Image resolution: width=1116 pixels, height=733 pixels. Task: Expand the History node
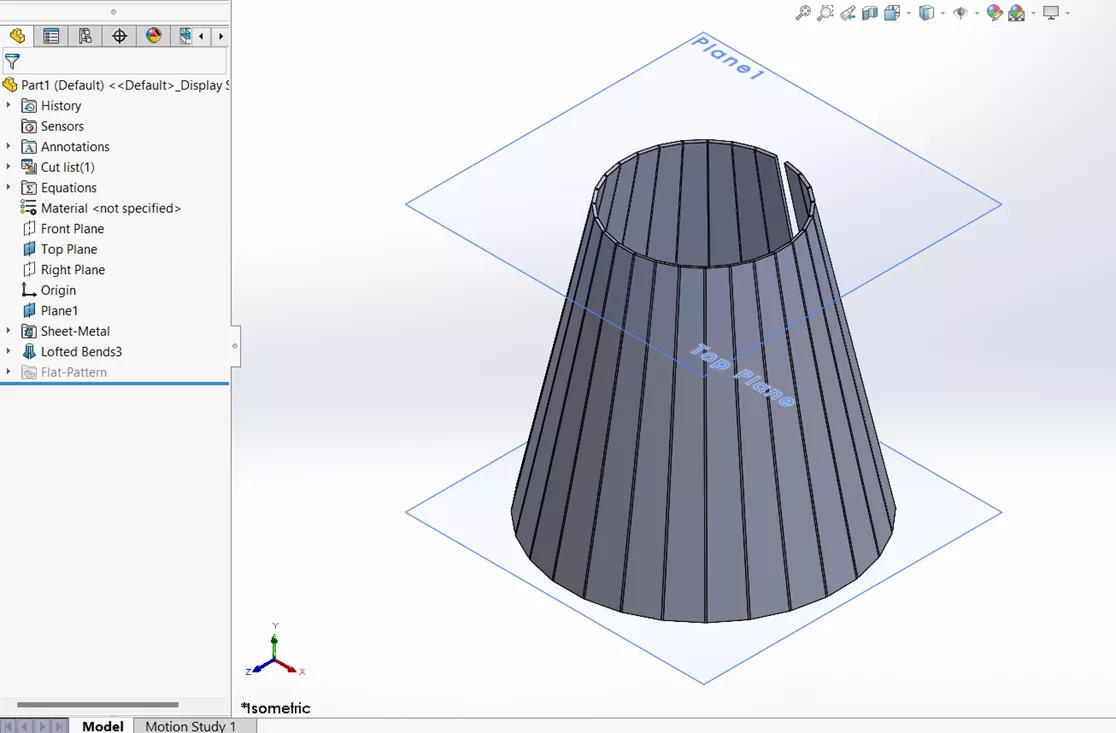tap(9, 105)
